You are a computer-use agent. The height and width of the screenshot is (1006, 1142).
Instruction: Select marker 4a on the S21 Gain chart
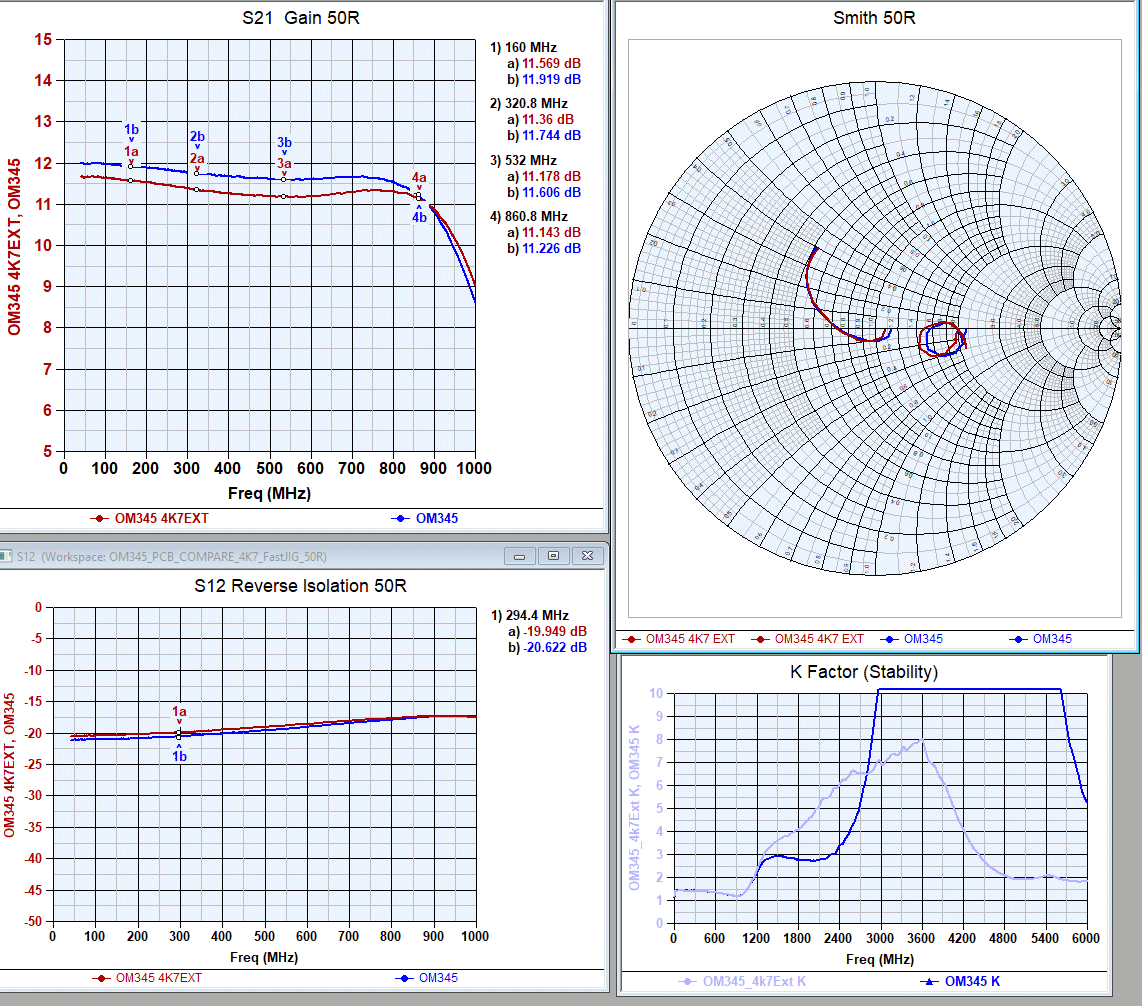coord(419,178)
